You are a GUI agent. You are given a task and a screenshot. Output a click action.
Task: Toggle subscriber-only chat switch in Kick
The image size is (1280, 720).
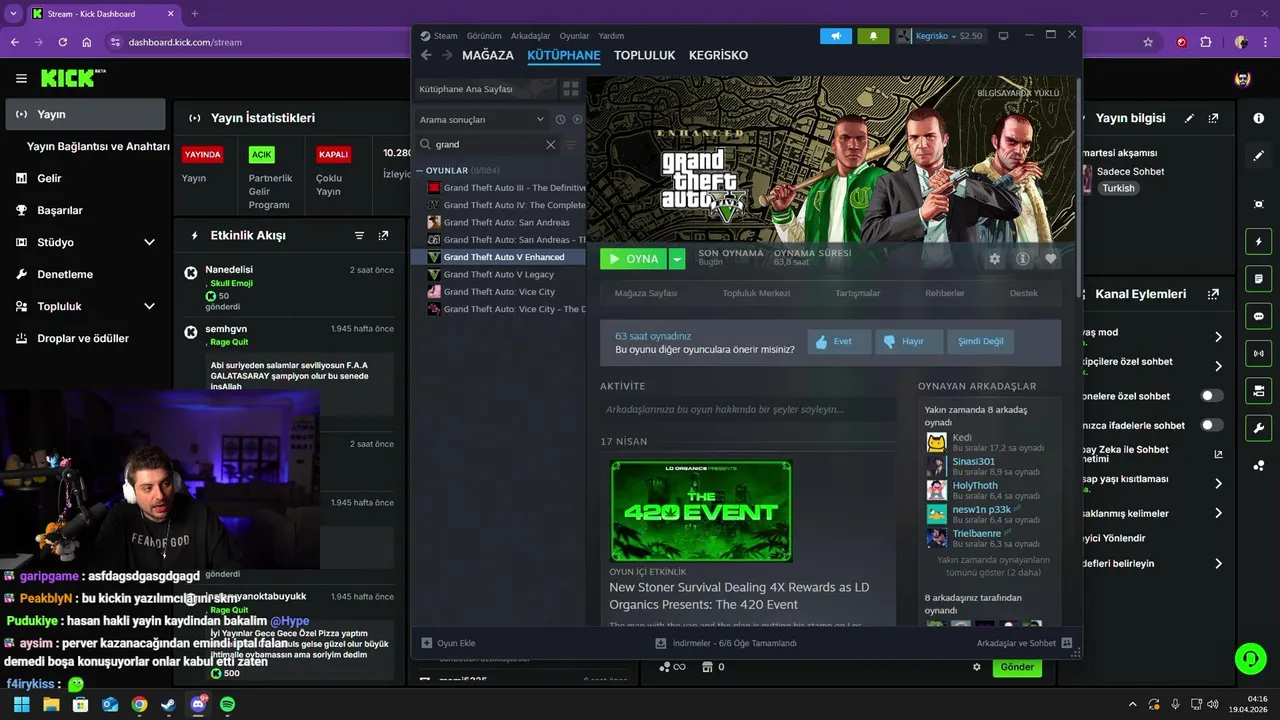[x=1211, y=396]
